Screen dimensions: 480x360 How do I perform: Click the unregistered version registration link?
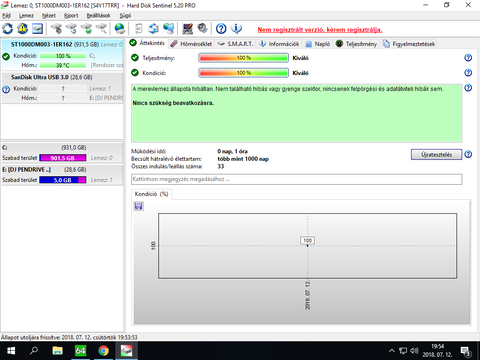pos(320,30)
